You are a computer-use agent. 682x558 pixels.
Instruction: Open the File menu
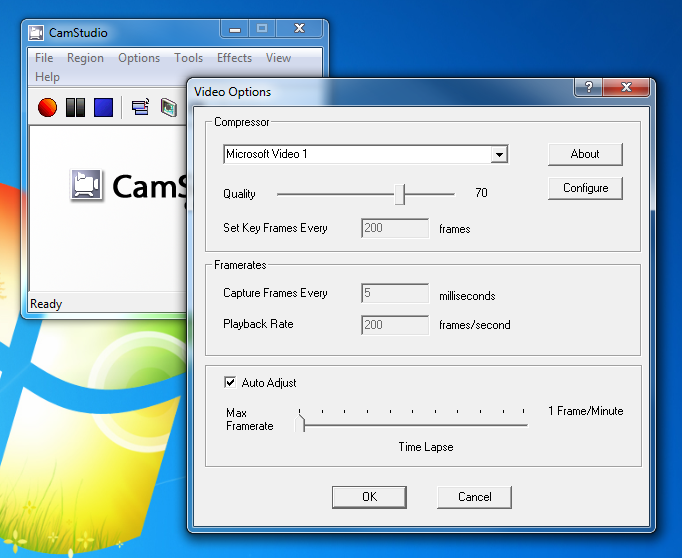44,58
